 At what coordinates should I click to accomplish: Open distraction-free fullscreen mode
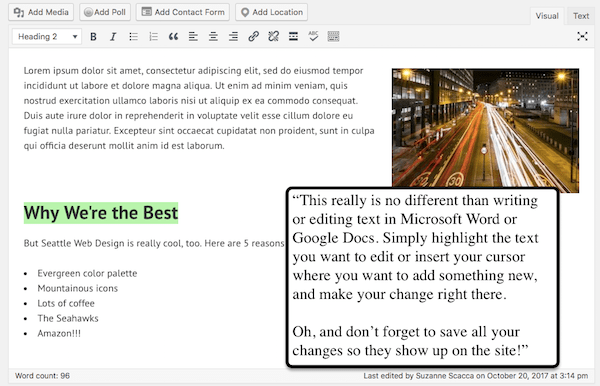tap(582, 37)
